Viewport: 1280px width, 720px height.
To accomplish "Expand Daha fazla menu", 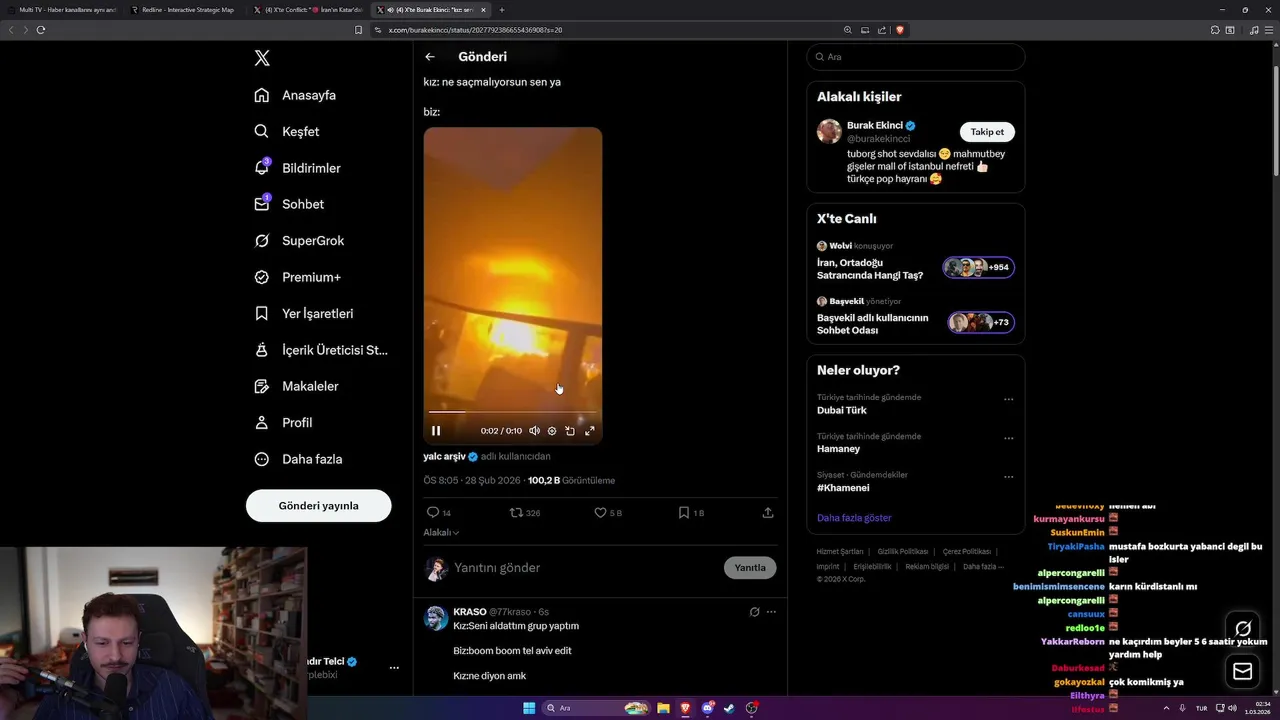I will (x=298, y=459).
